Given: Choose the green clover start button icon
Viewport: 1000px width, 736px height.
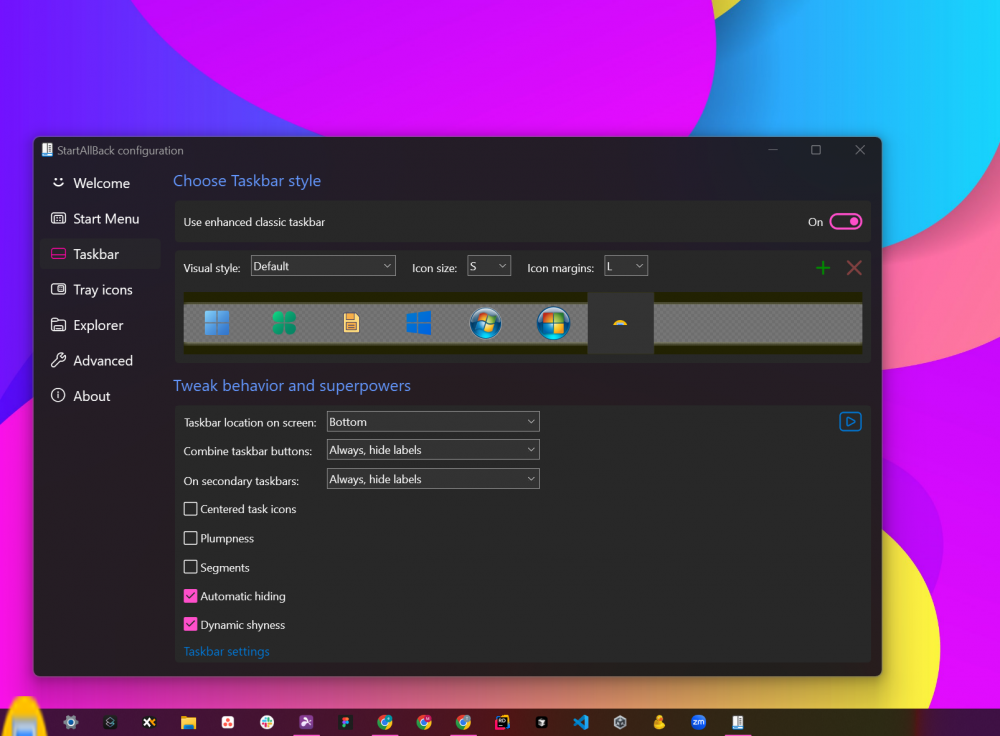Looking at the screenshot, I should (284, 323).
